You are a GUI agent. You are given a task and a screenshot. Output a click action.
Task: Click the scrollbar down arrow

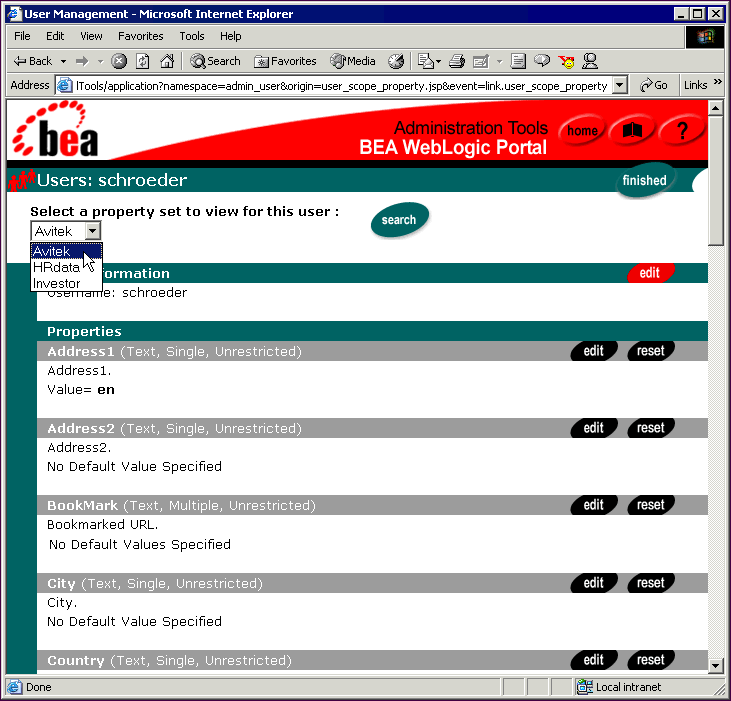(716, 666)
